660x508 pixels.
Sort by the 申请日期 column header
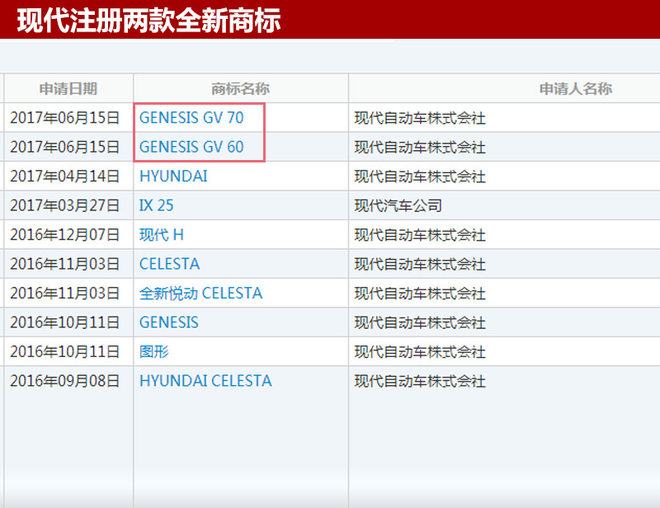(x=68, y=89)
